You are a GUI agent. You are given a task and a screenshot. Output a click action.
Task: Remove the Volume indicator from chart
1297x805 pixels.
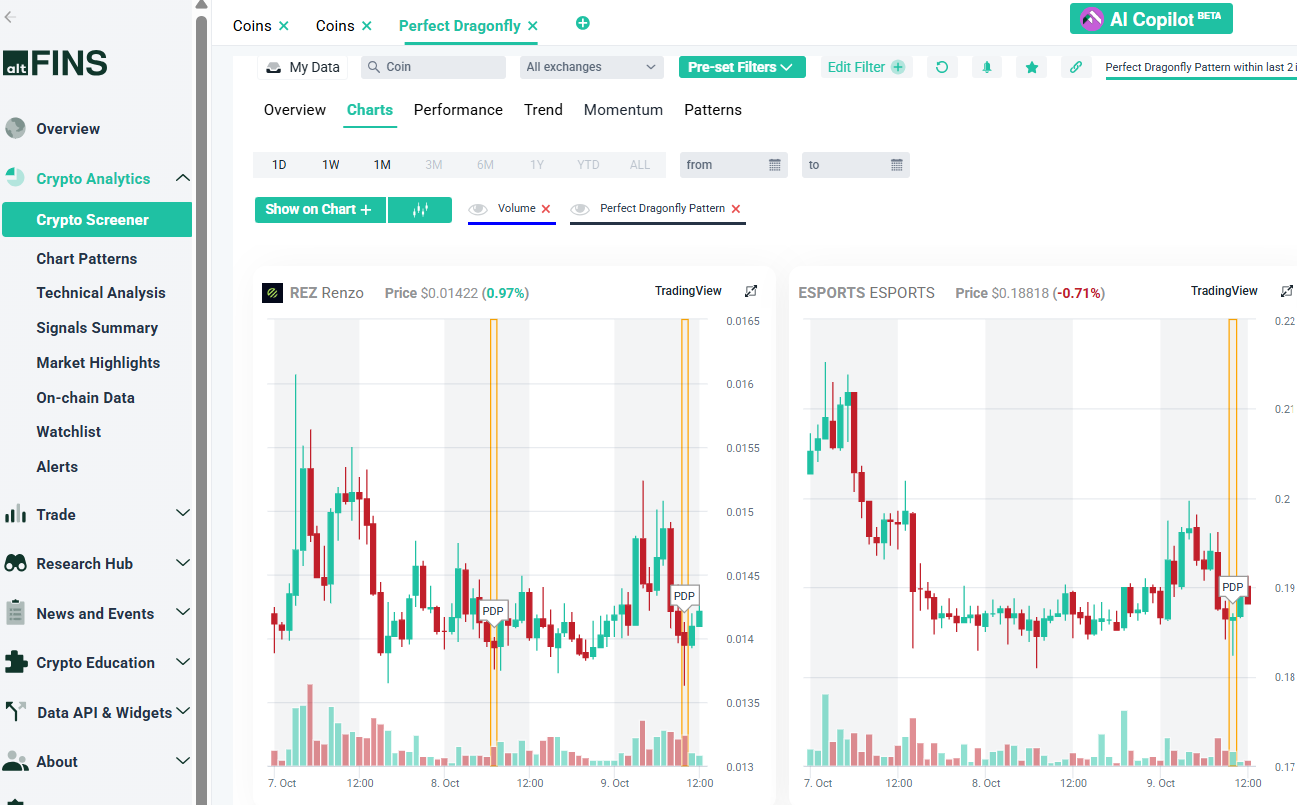coord(546,209)
